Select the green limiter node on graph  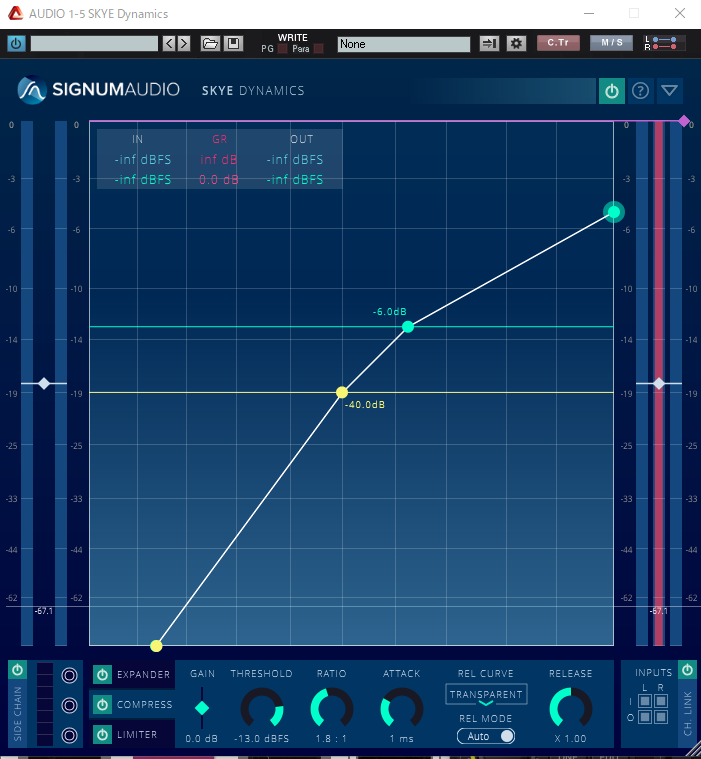coord(614,212)
